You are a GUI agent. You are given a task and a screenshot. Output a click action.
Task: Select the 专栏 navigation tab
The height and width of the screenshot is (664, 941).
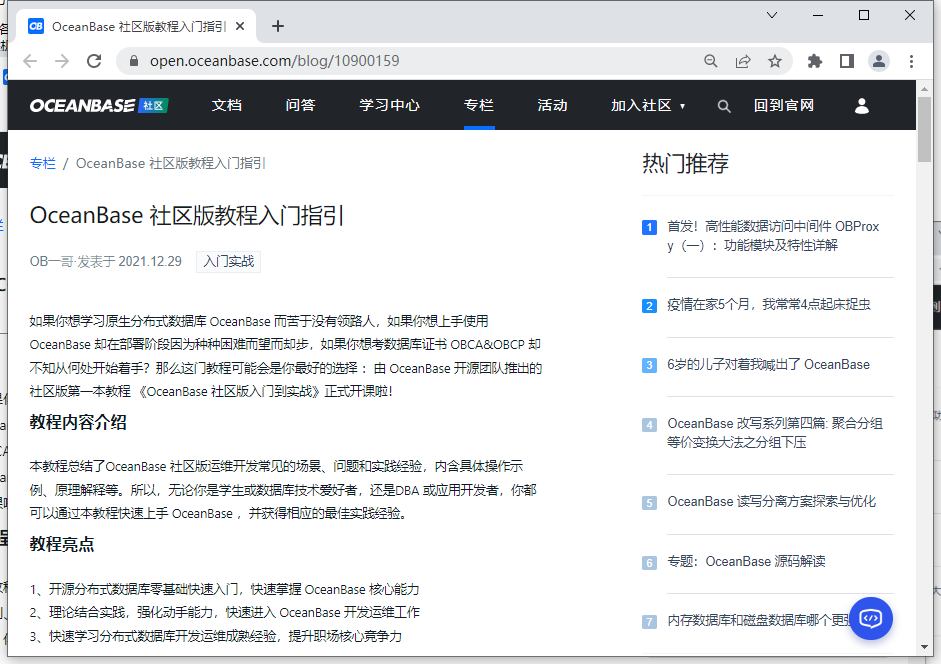479,105
